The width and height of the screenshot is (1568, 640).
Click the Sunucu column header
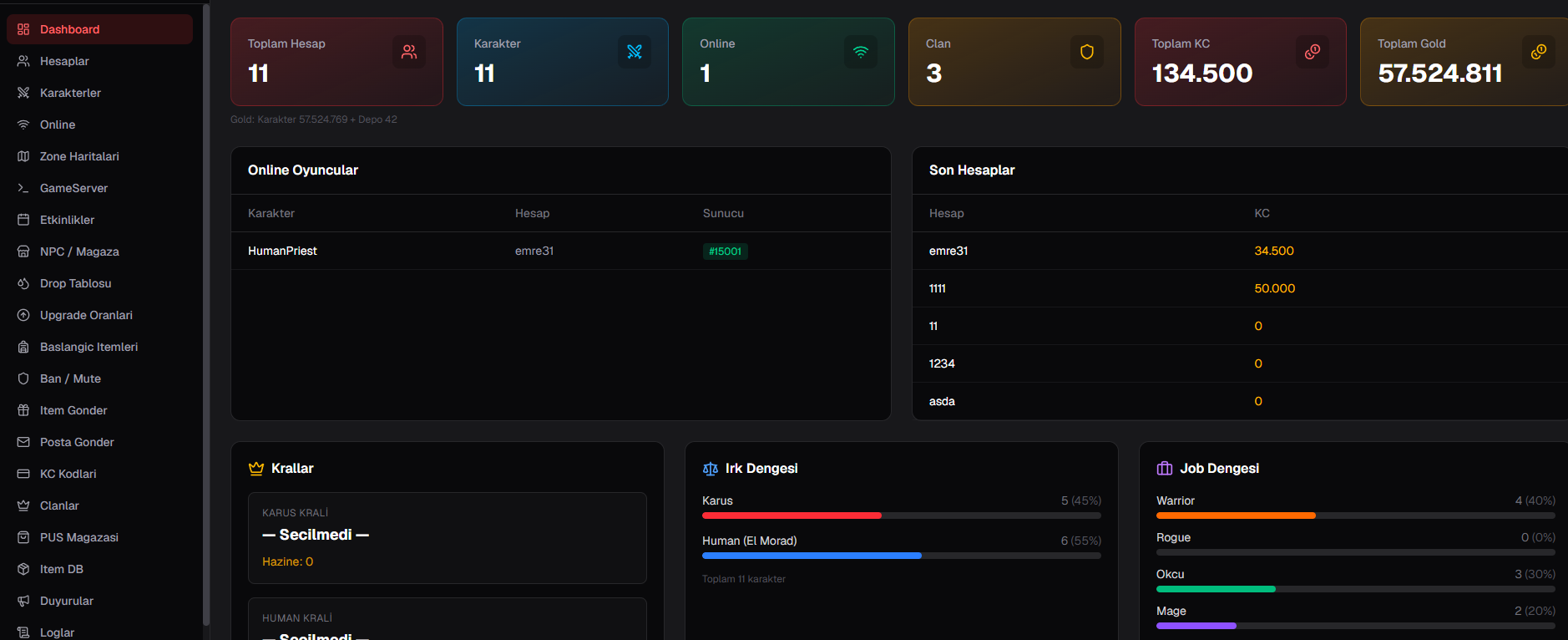click(723, 213)
